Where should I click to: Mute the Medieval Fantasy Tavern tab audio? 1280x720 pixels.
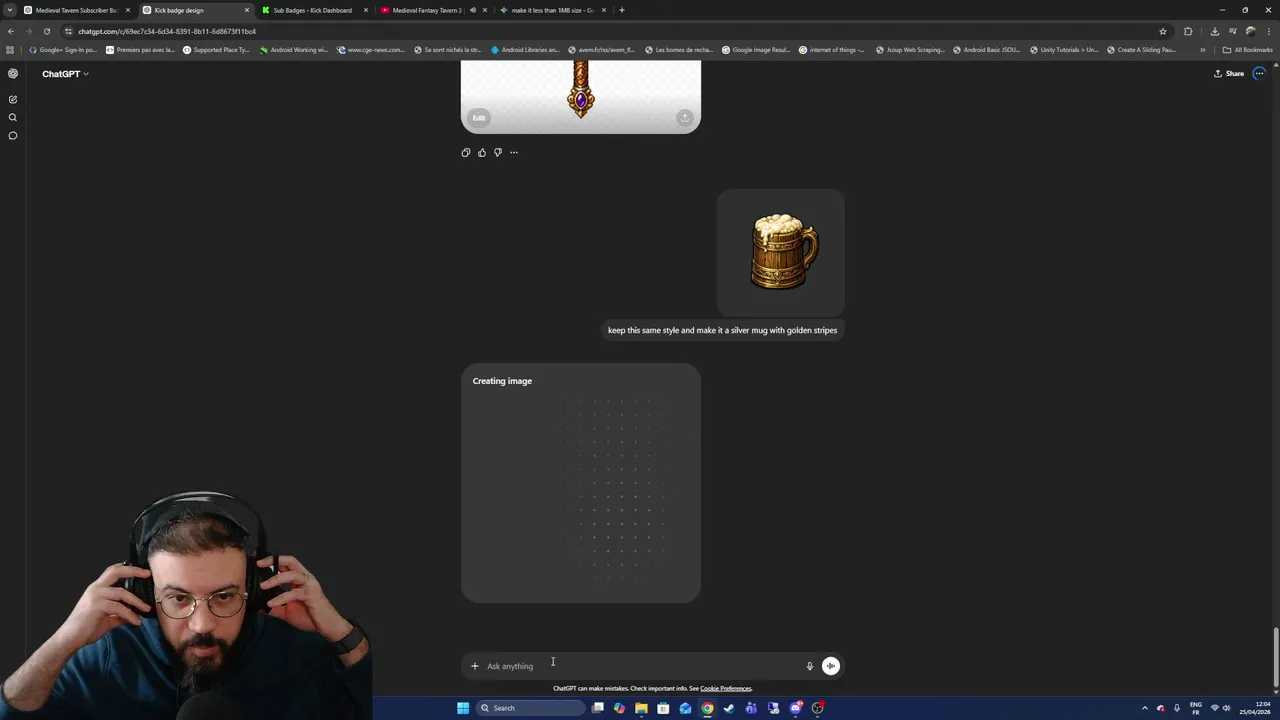point(473,10)
